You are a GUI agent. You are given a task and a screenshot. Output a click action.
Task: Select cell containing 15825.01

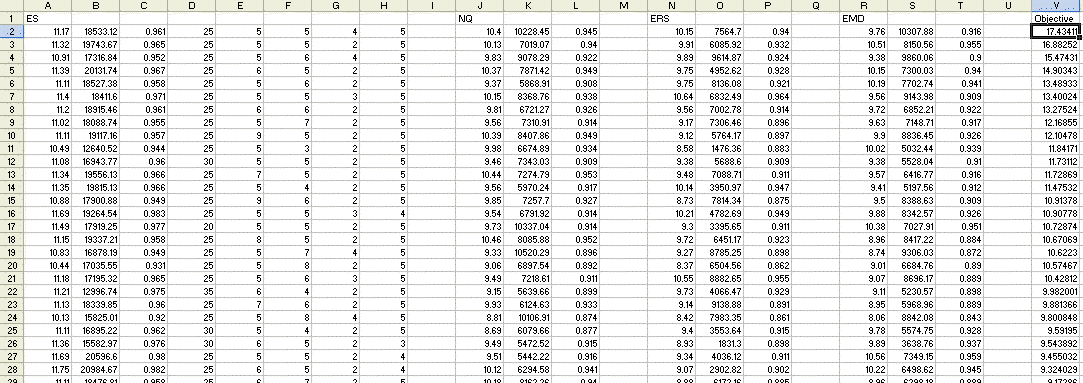coord(95,317)
